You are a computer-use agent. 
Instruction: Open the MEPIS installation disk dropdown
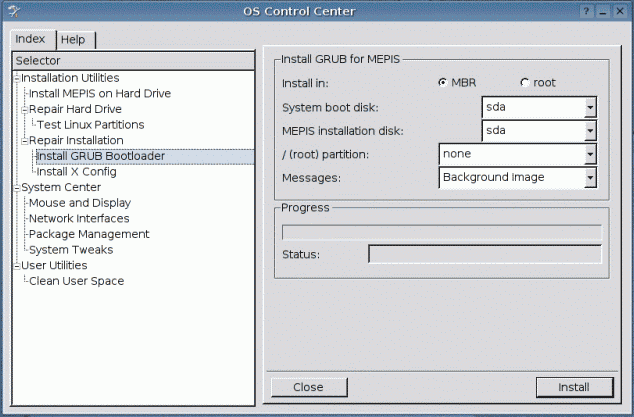click(539, 131)
